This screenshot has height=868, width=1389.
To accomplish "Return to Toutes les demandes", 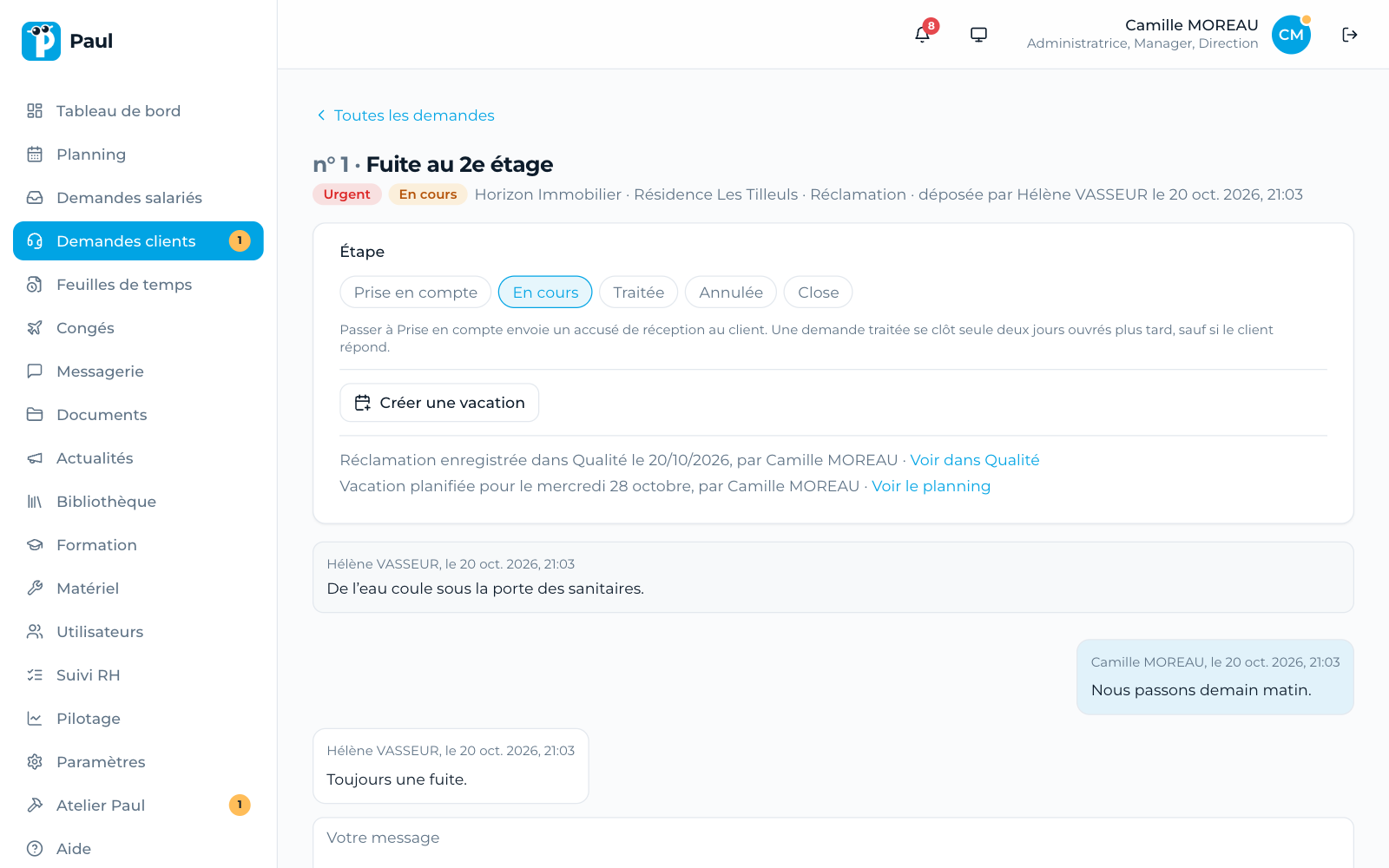I will click(405, 115).
